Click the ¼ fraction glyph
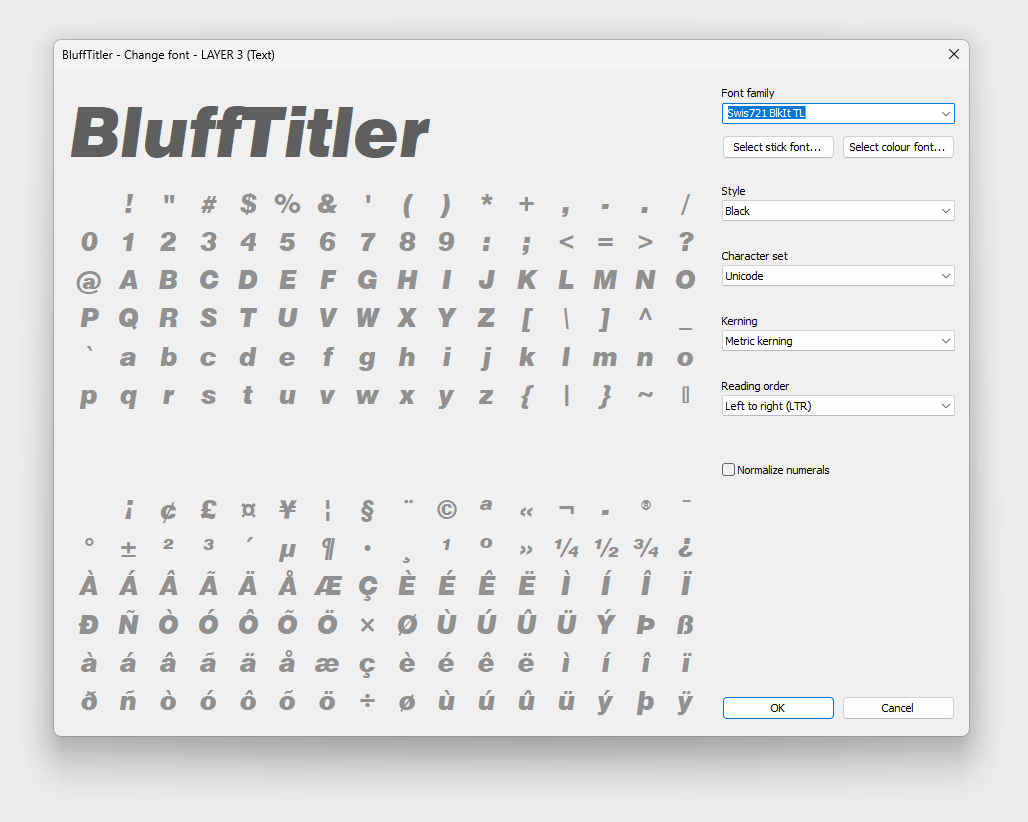 (566, 548)
